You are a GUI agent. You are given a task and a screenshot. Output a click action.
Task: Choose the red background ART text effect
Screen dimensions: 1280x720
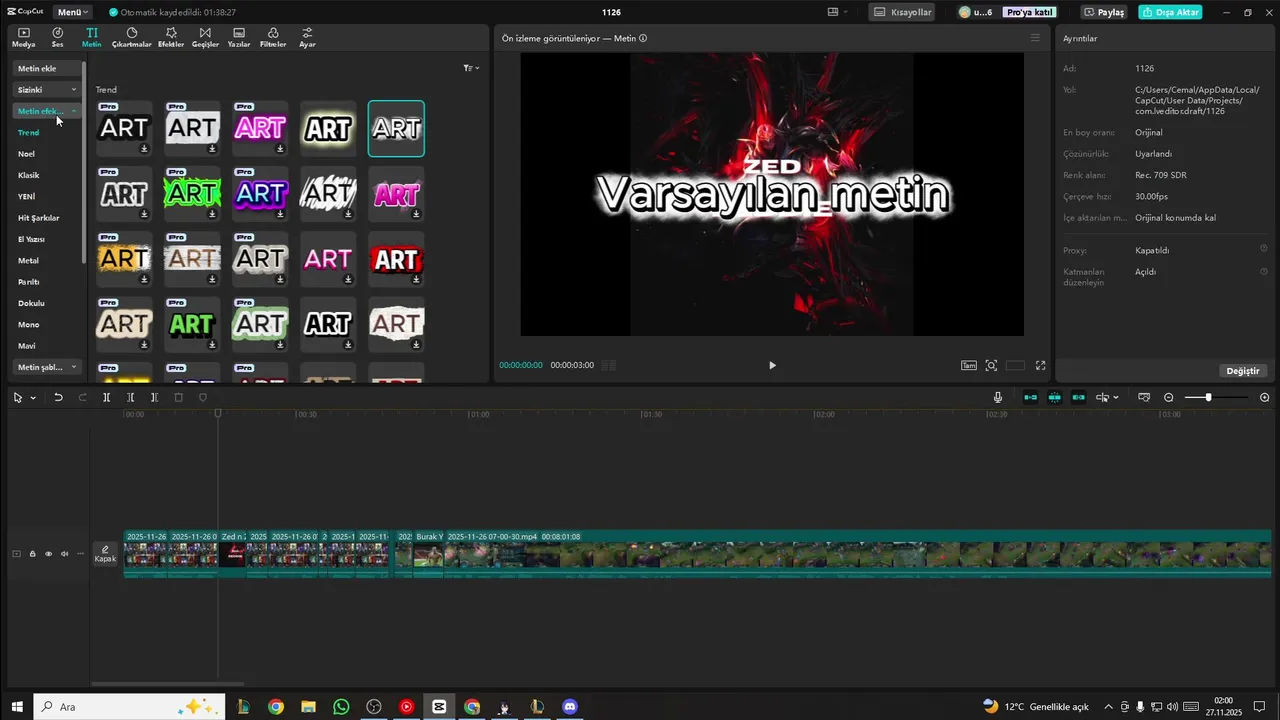[396, 259]
